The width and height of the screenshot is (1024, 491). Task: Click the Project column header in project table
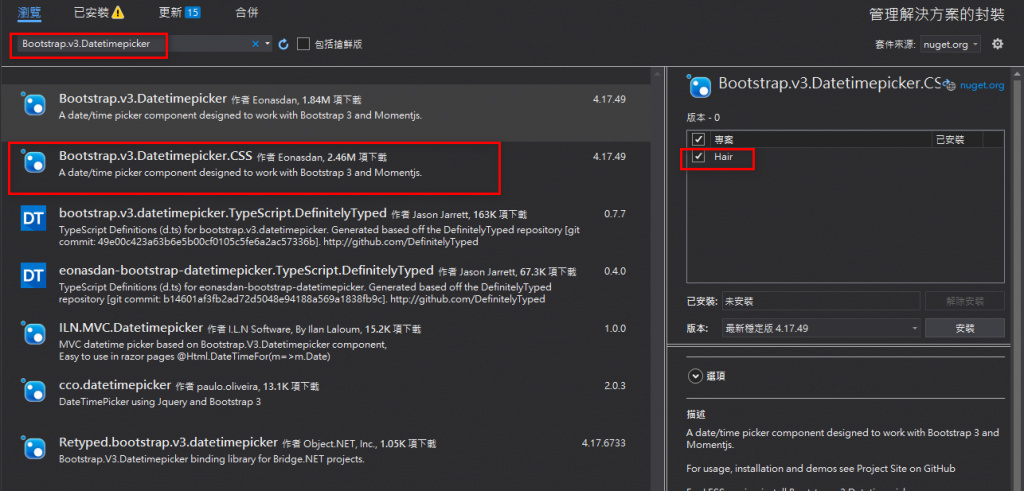click(x=724, y=140)
